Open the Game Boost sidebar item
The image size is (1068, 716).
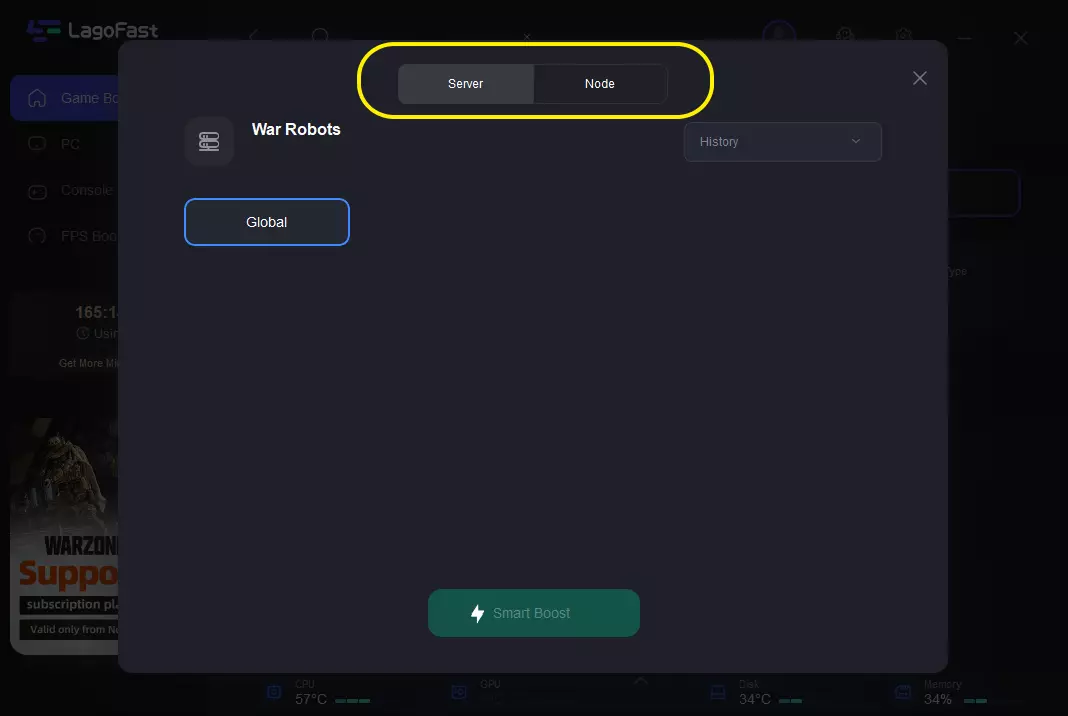(65, 98)
